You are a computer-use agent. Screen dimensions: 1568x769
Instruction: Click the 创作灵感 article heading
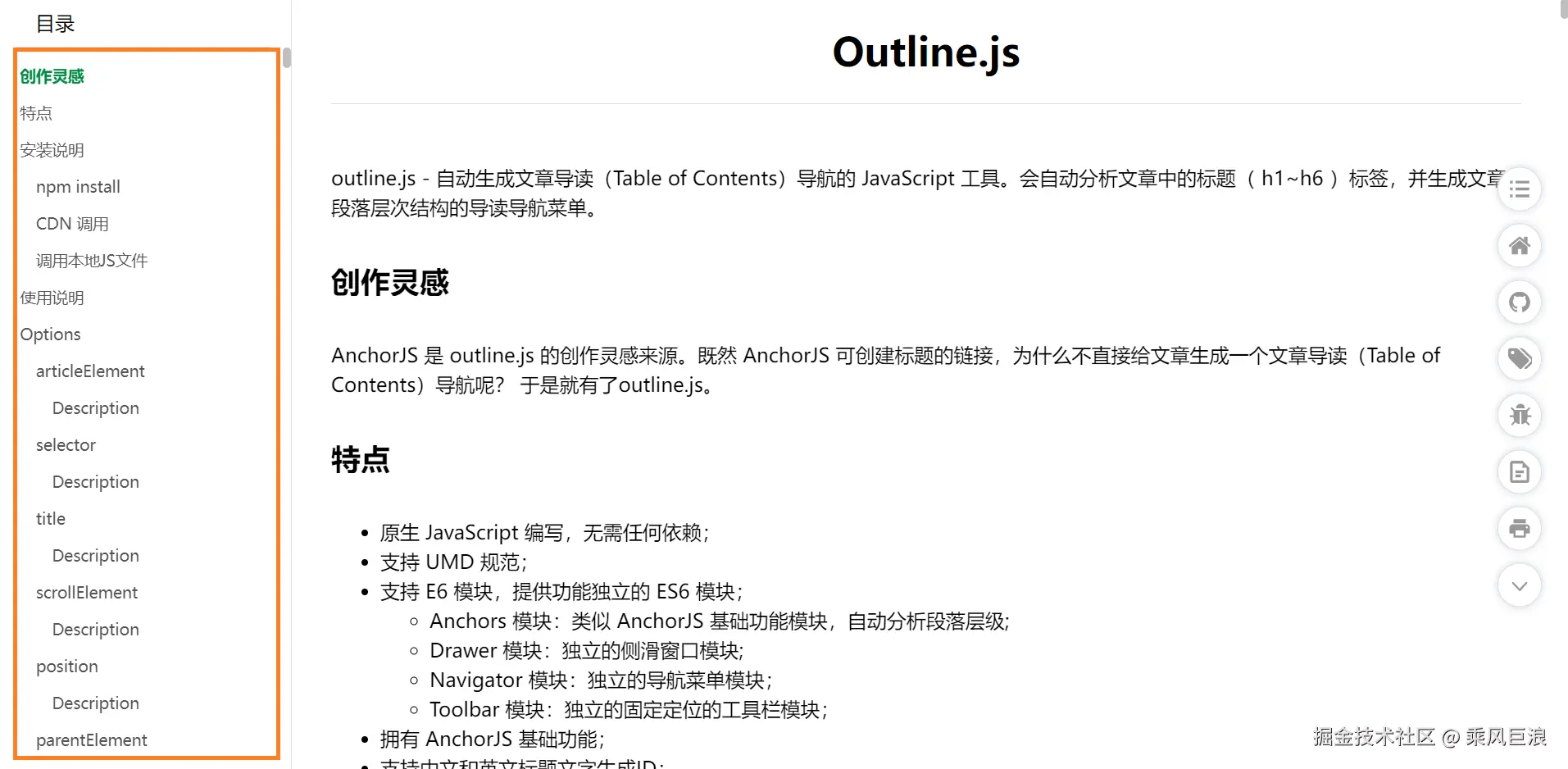390,283
